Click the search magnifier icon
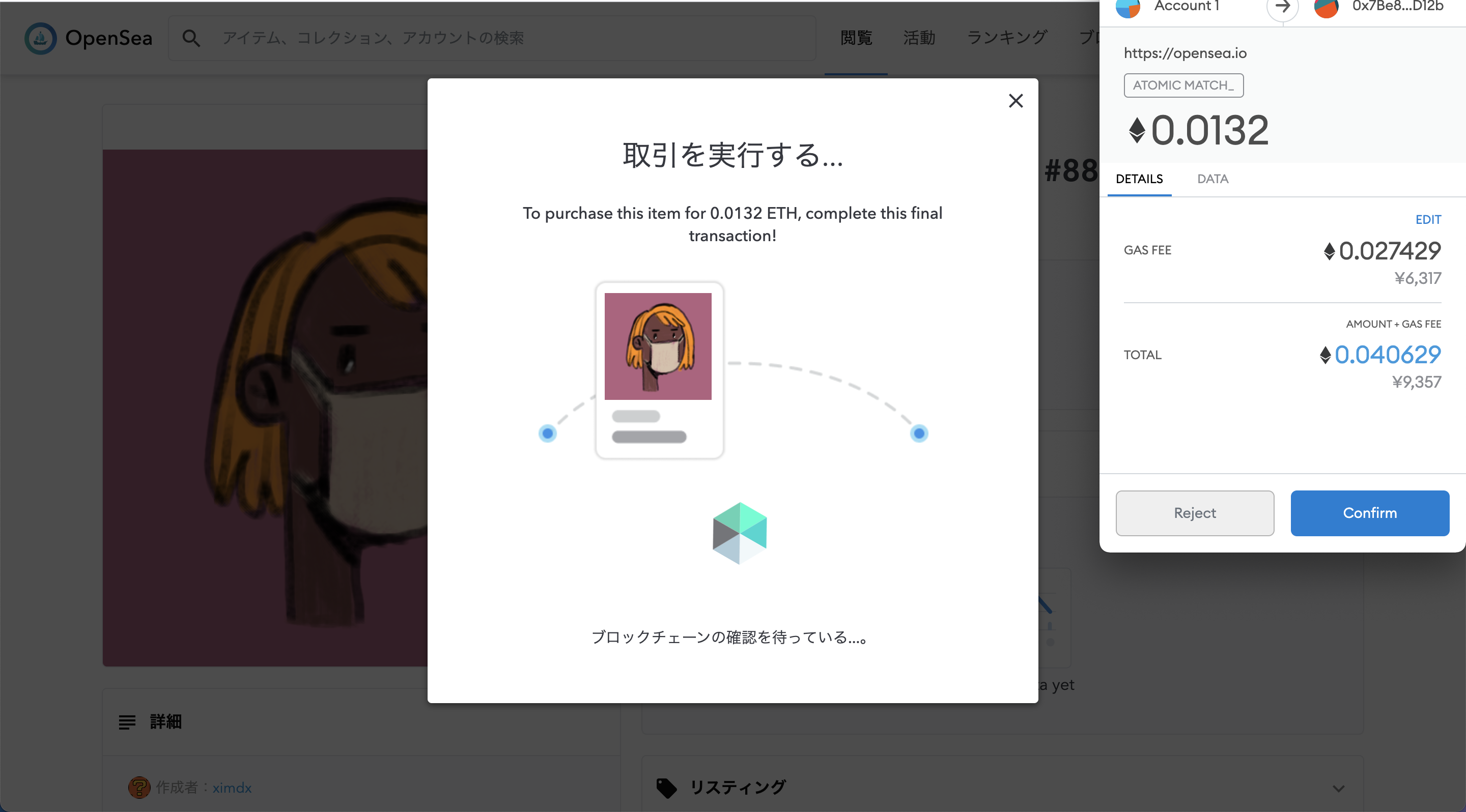The width and height of the screenshot is (1466, 812). [191, 38]
